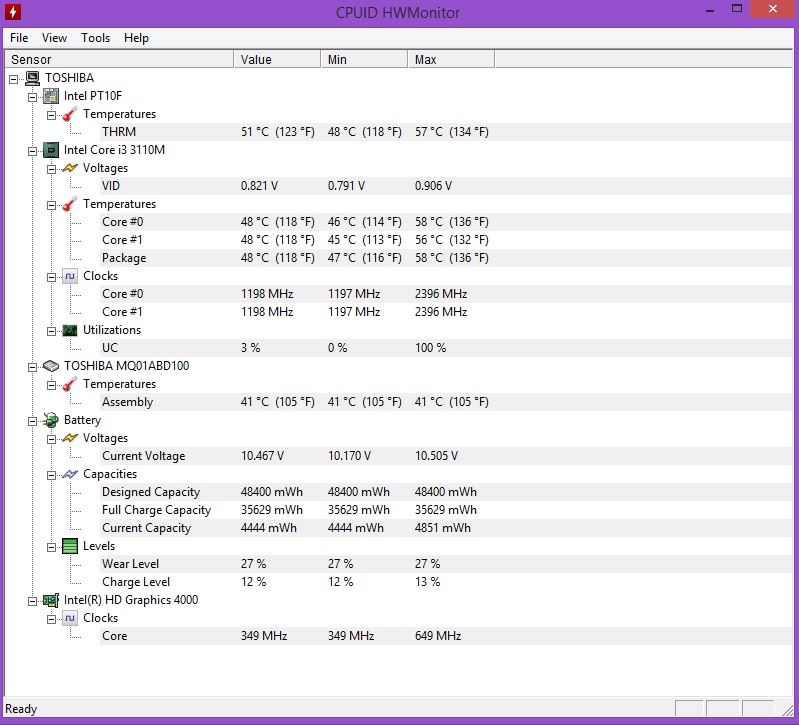Image resolution: width=799 pixels, height=725 pixels.
Task: Open the Help menu
Action: click(137, 38)
